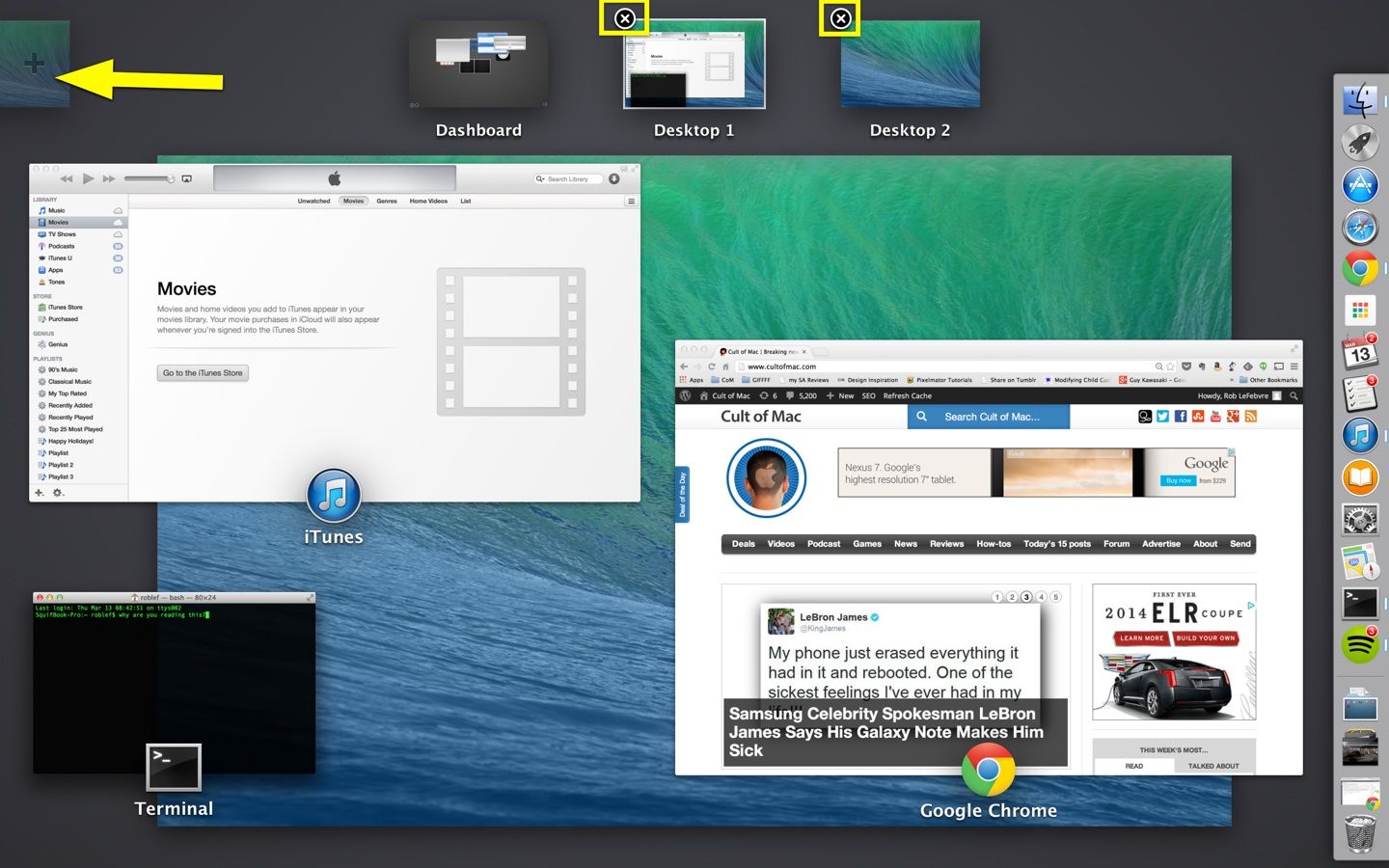1389x868 pixels.
Task: Open Safari from the dock
Action: pyautogui.click(x=1360, y=228)
